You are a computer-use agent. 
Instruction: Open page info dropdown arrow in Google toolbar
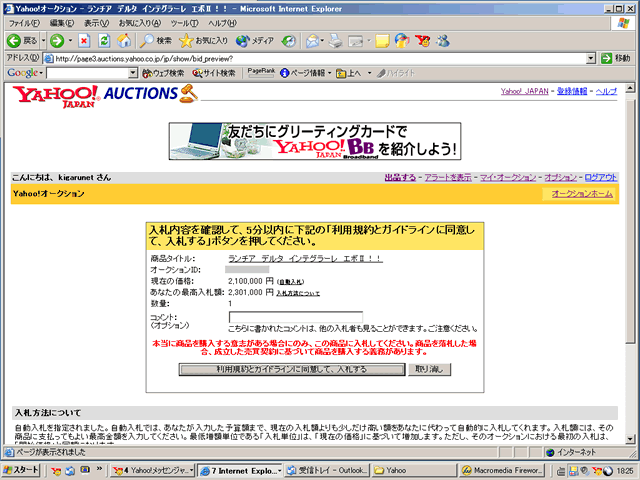pyautogui.click(x=329, y=73)
